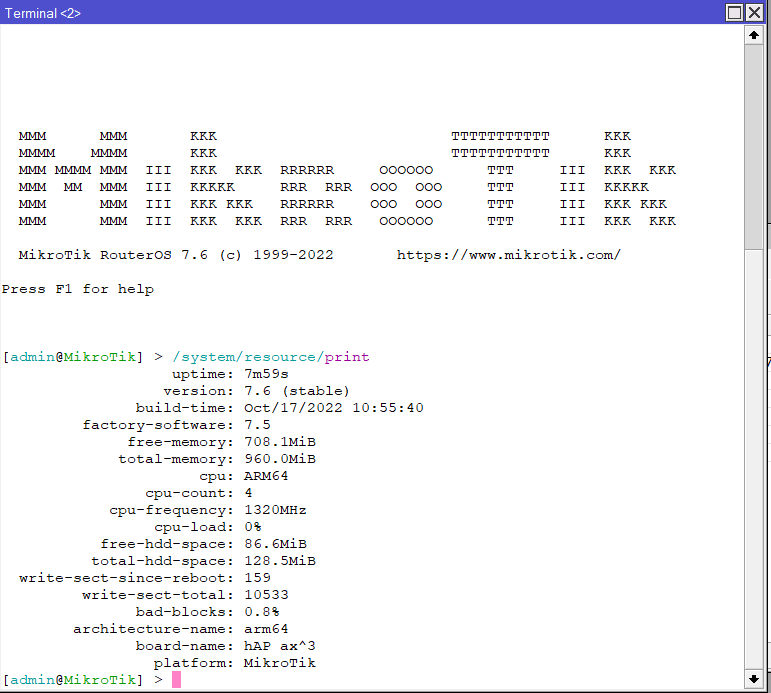Click the cpu-load value 0%
The height and width of the screenshot is (693, 771).
pyautogui.click(x=253, y=527)
